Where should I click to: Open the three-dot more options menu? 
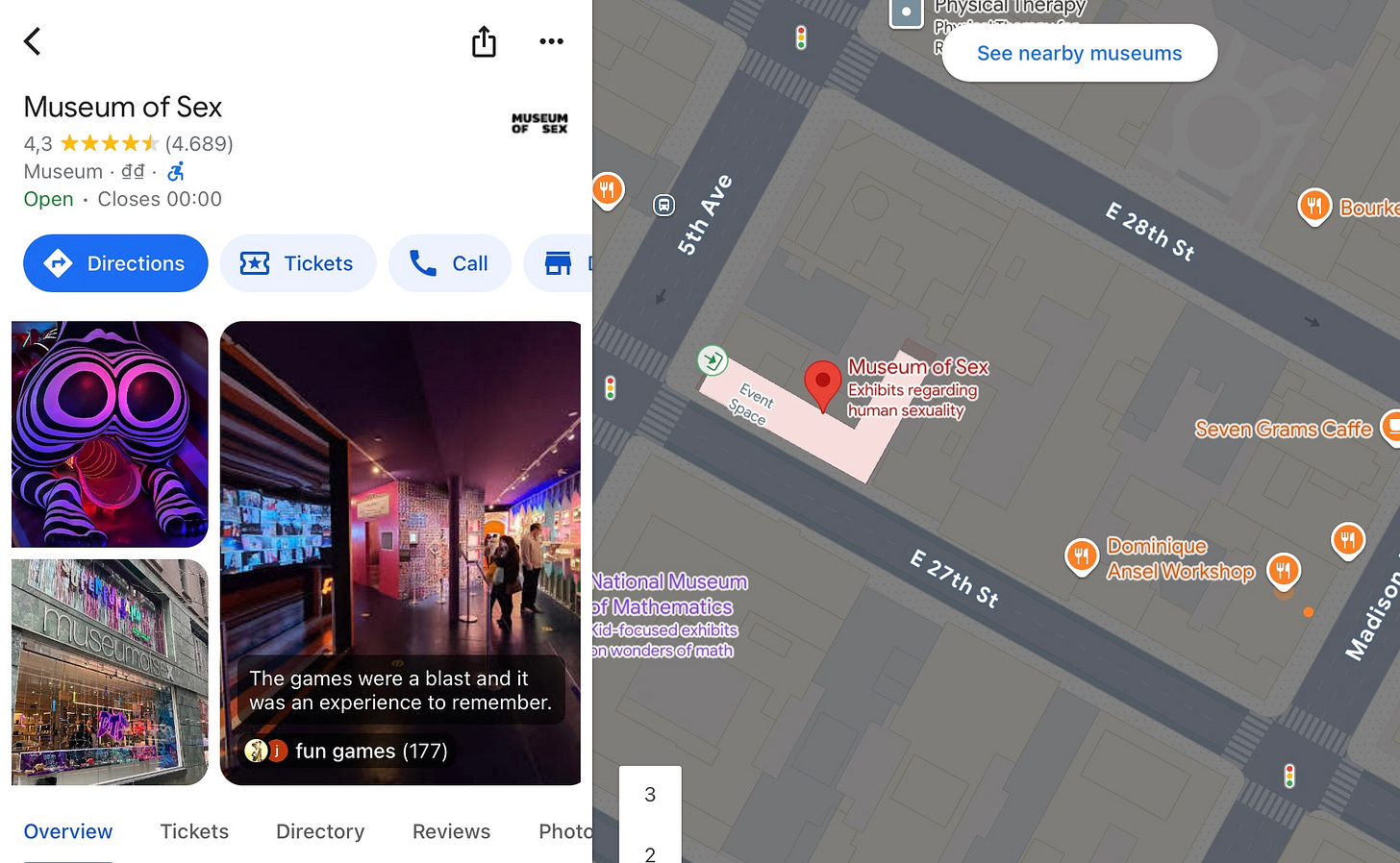[551, 41]
